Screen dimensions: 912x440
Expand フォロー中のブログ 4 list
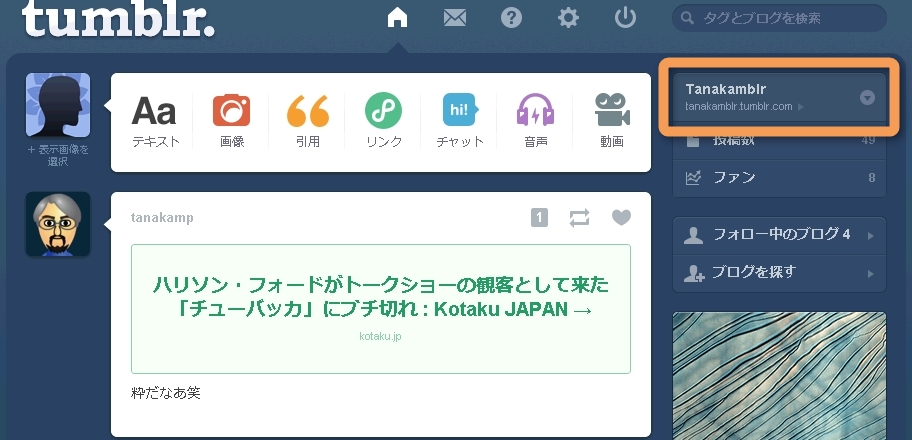click(779, 235)
